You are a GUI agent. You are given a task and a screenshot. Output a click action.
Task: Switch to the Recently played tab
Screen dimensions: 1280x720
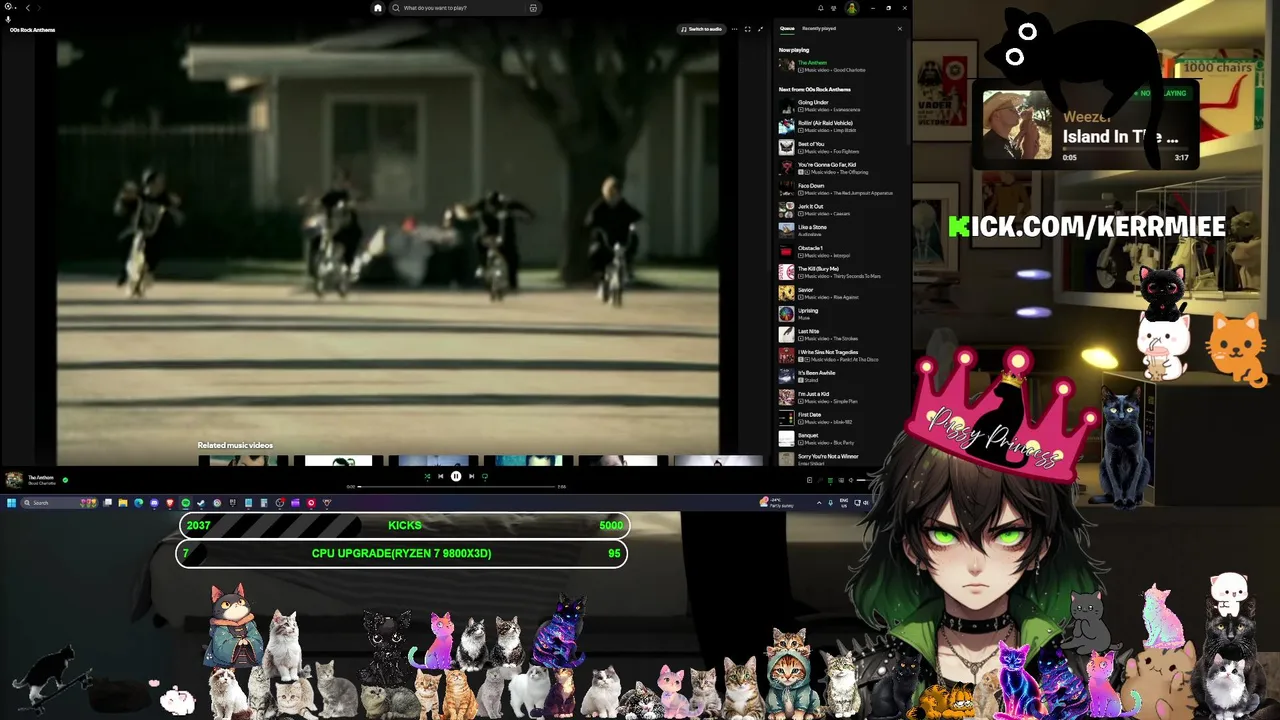(819, 29)
